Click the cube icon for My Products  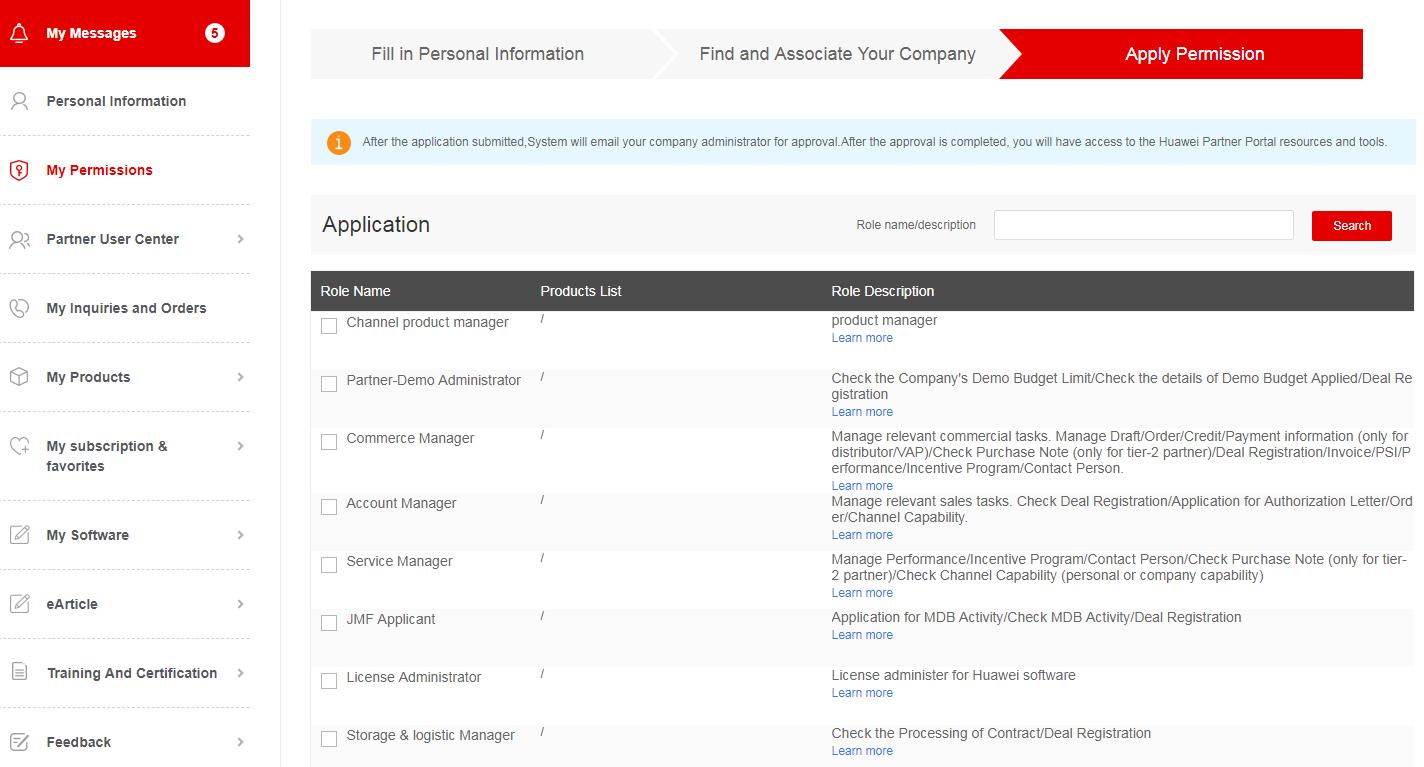click(19, 377)
